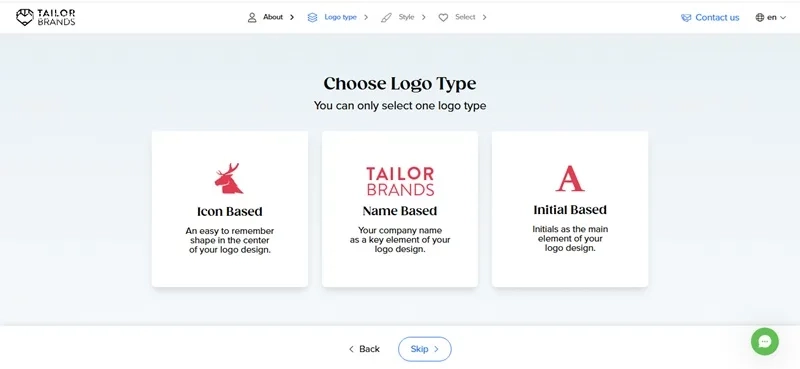Screen dimensions: 800x369
Task: Open the Contact us link
Action: 710,18
